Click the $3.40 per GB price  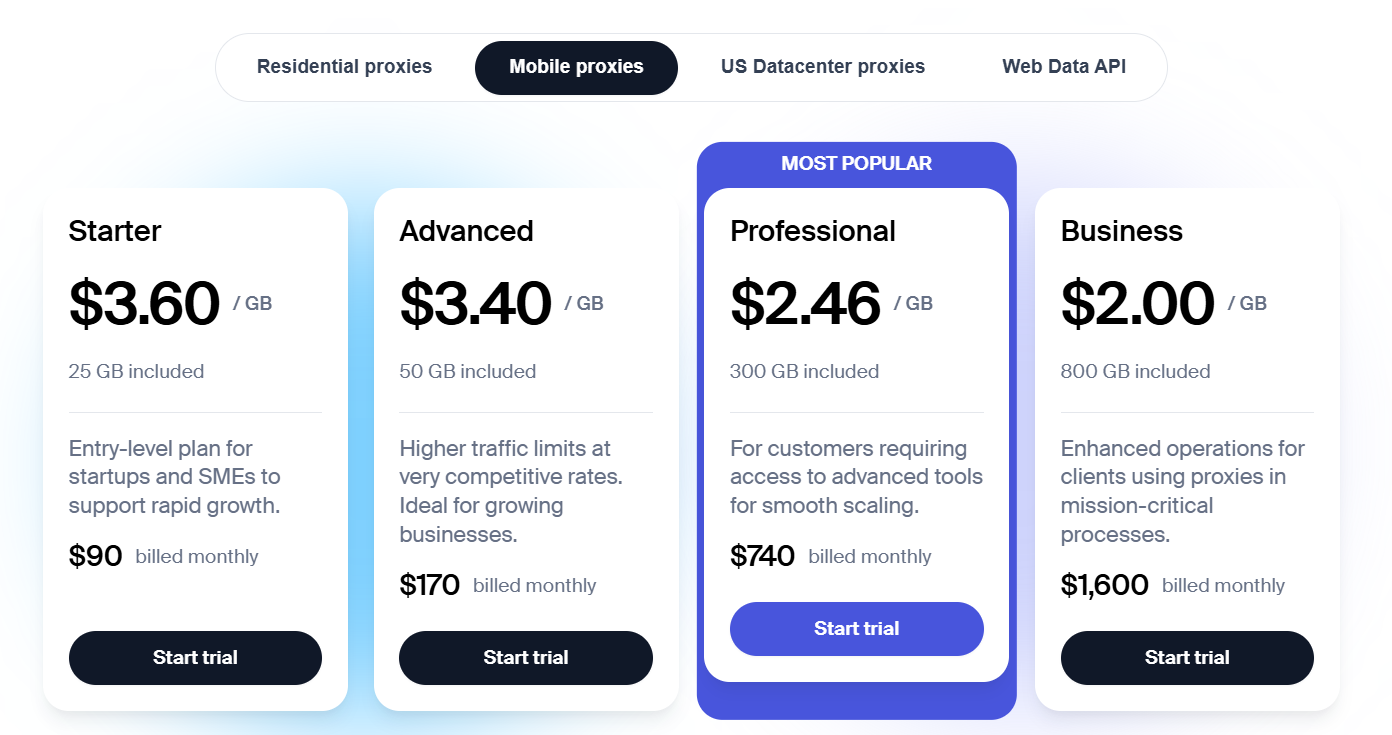coord(476,303)
